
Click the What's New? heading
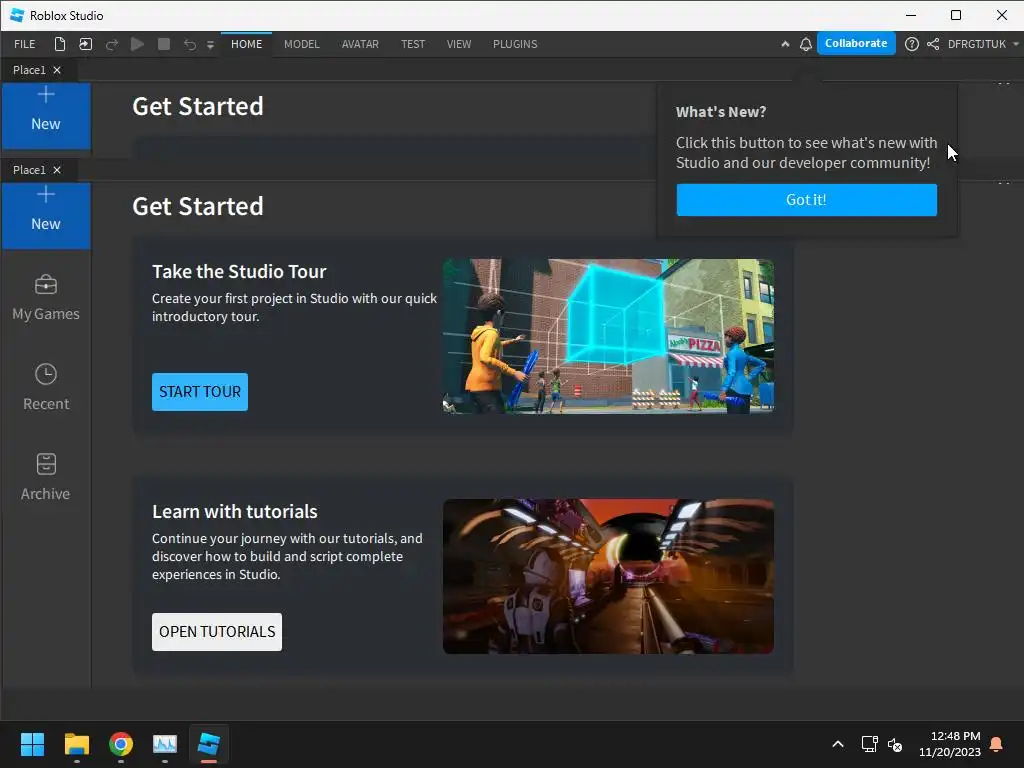coord(721,112)
